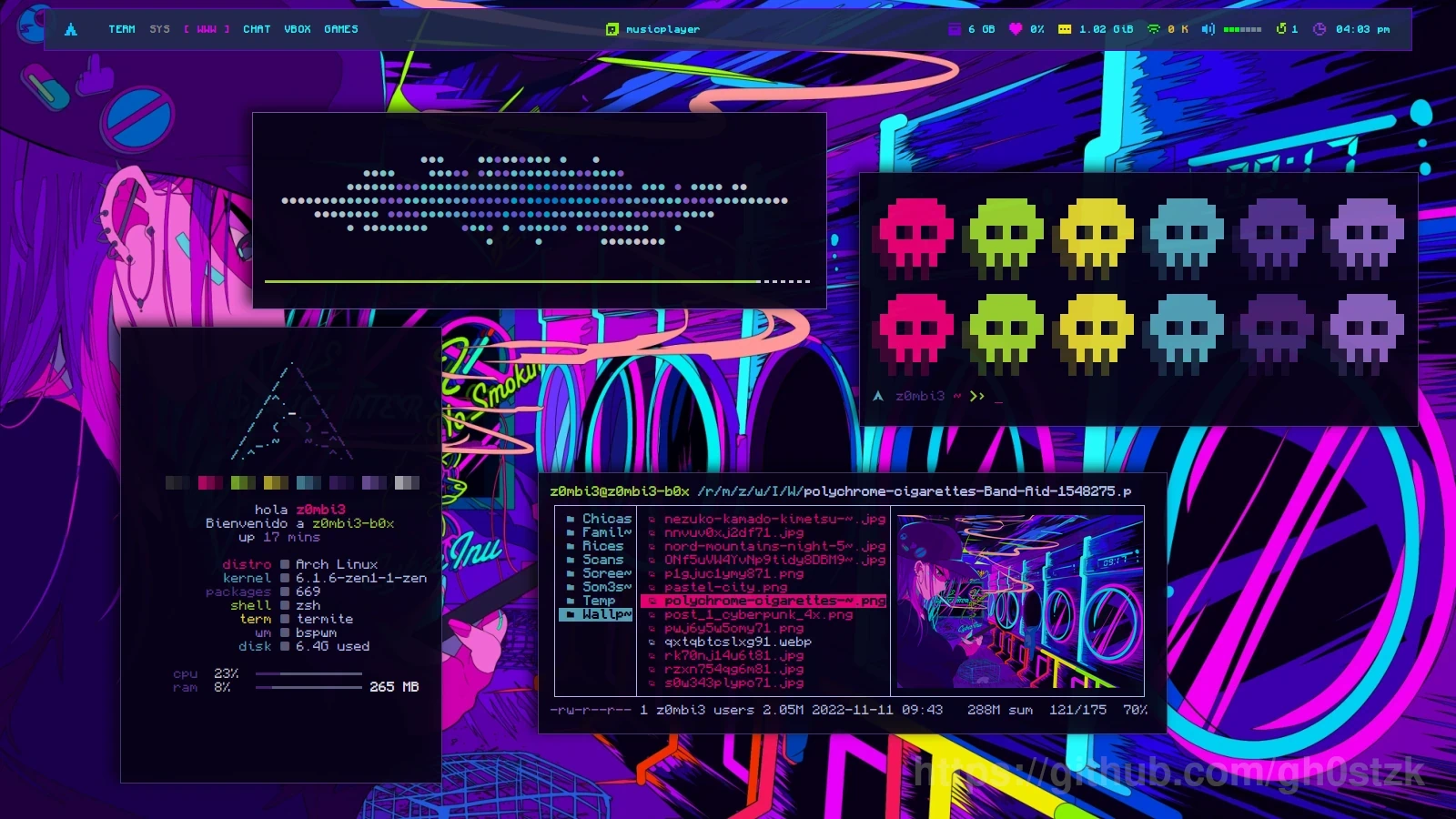Switch to the TERM workspace
The width and height of the screenshot is (1456, 819).
tap(122, 29)
